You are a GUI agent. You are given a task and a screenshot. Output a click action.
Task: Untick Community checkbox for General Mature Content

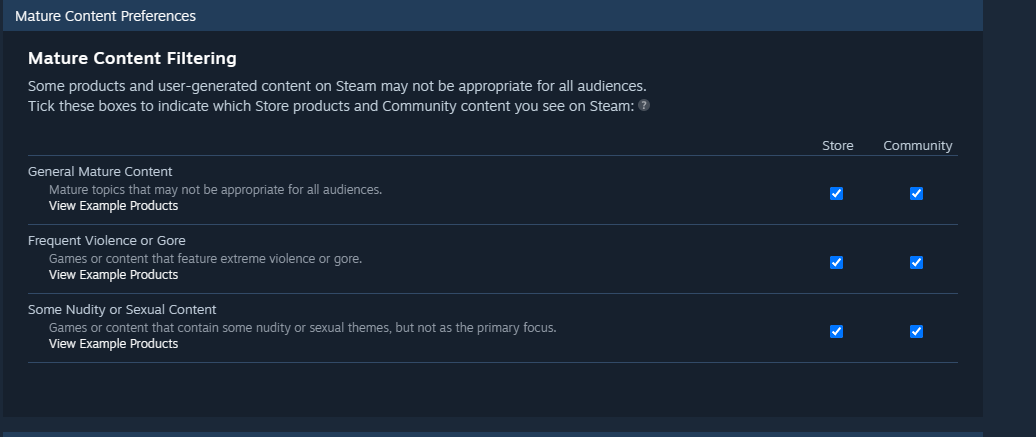(x=917, y=194)
